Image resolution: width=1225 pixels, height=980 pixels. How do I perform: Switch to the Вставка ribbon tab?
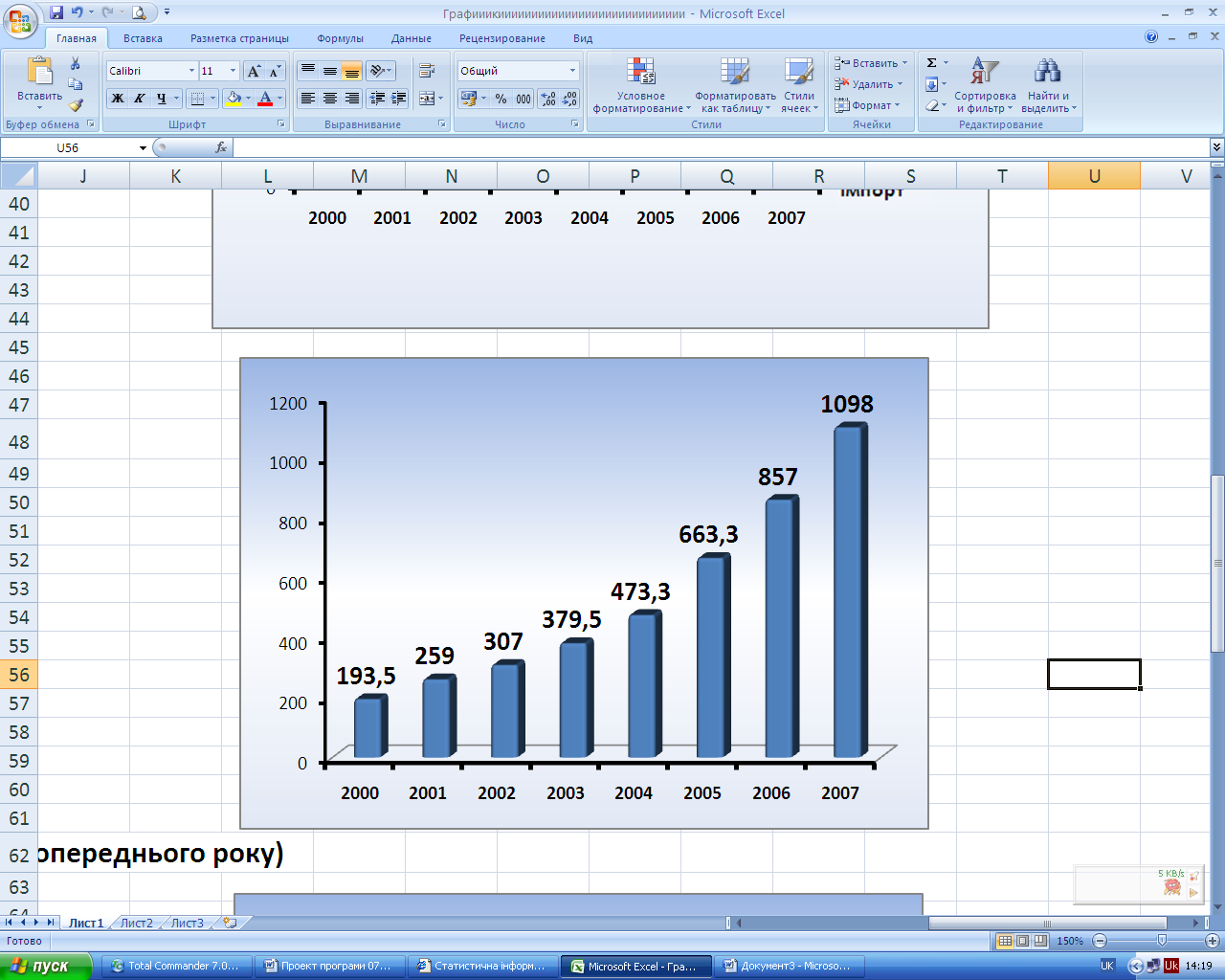143,38
